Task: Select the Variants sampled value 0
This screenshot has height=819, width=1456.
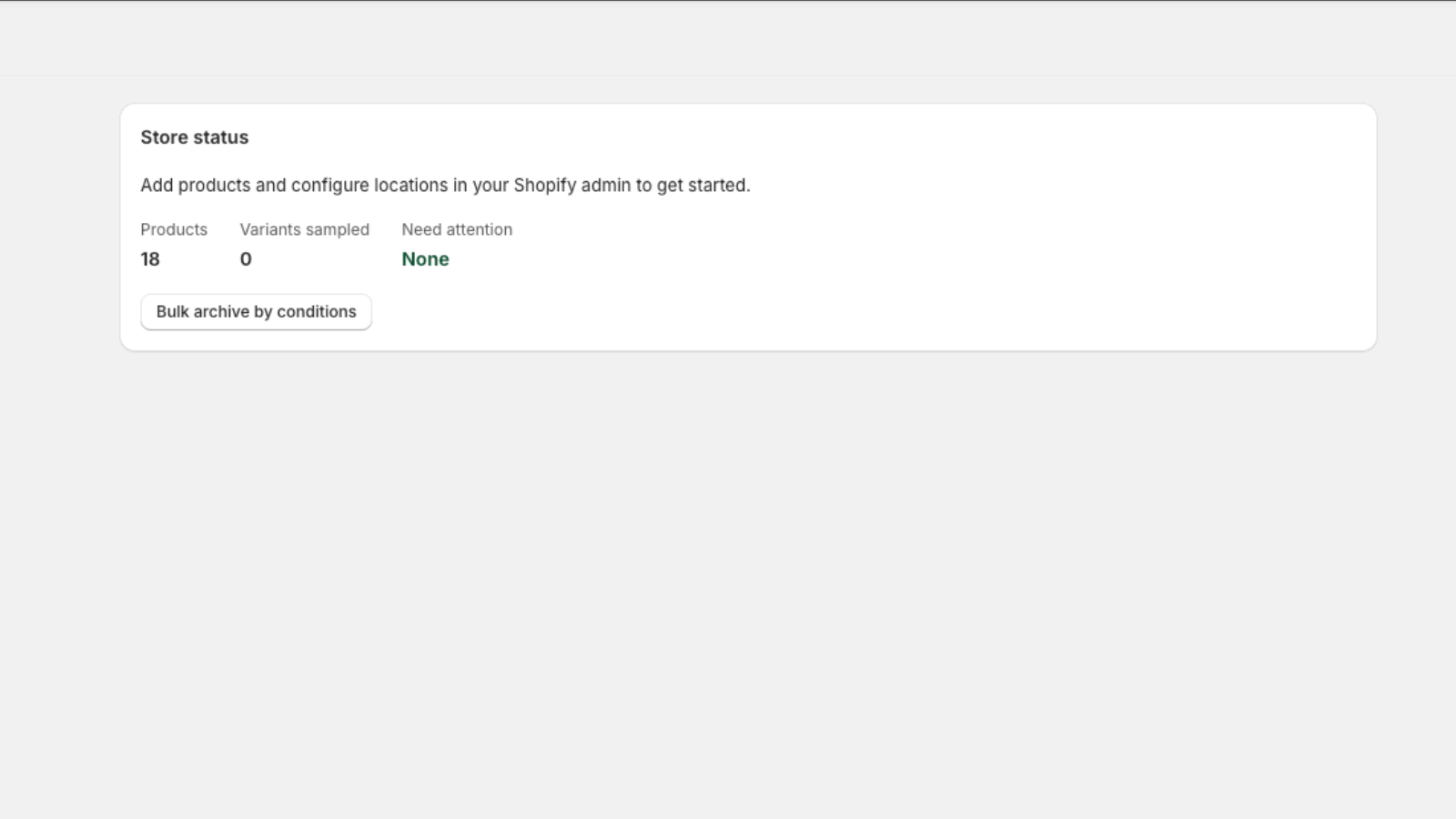Action: tap(246, 259)
